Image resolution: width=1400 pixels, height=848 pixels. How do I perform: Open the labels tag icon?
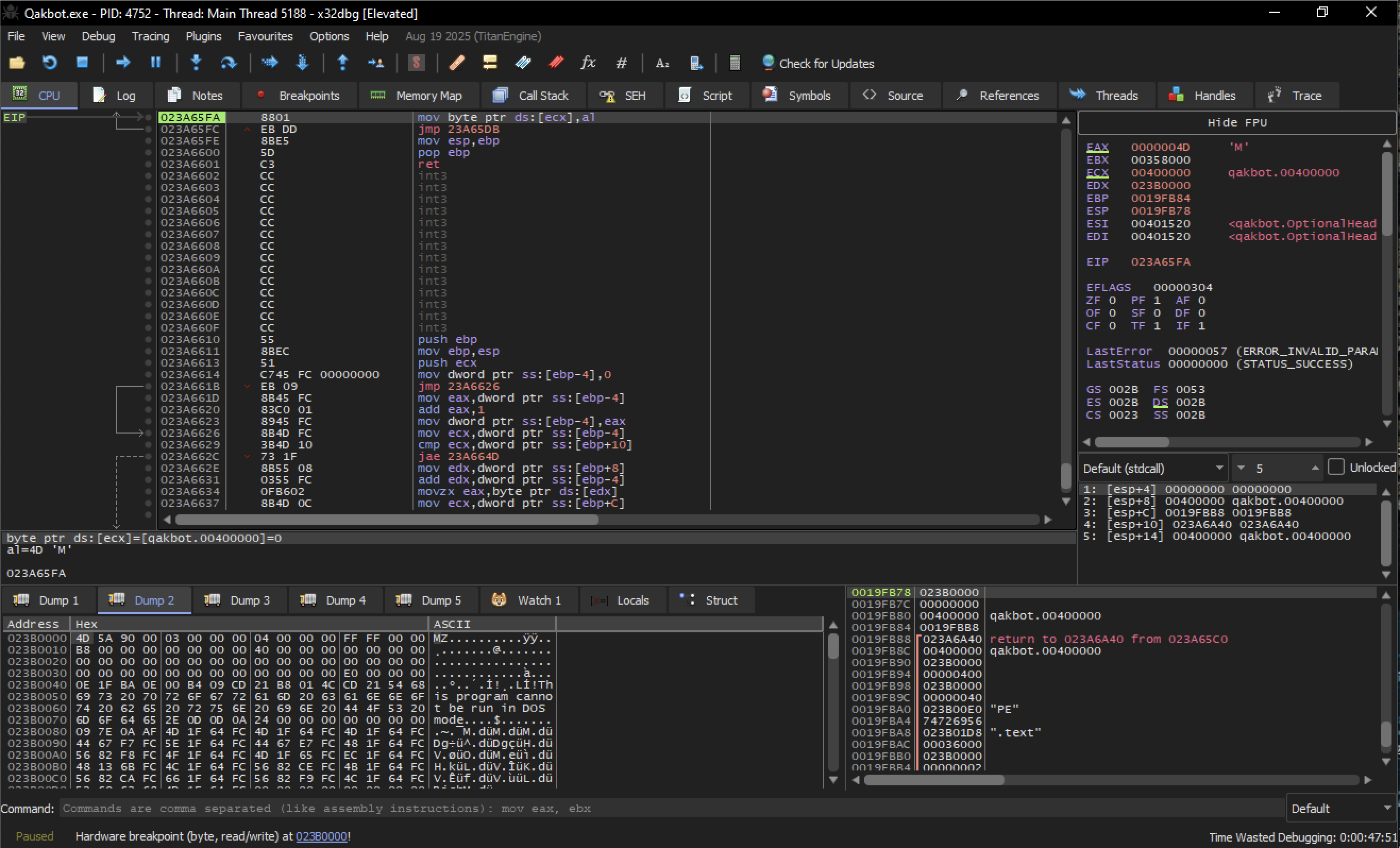click(x=522, y=63)
